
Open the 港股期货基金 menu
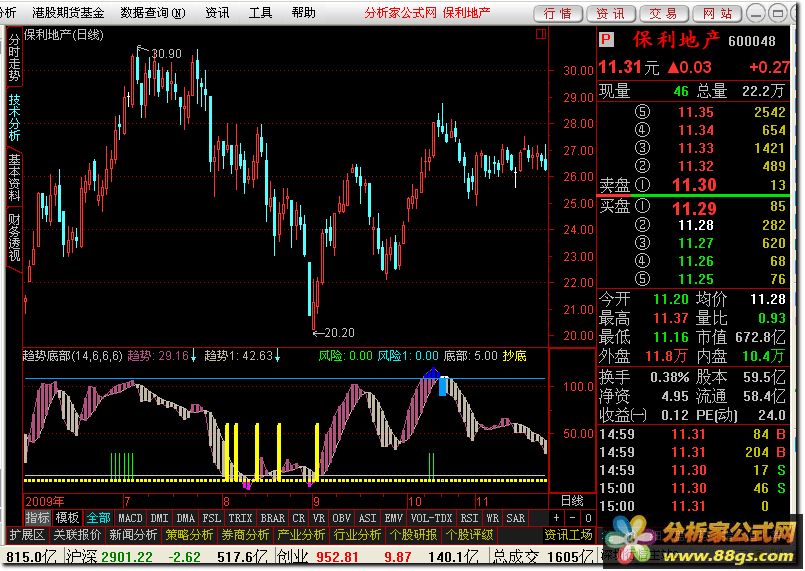click(x=68, y=13)
